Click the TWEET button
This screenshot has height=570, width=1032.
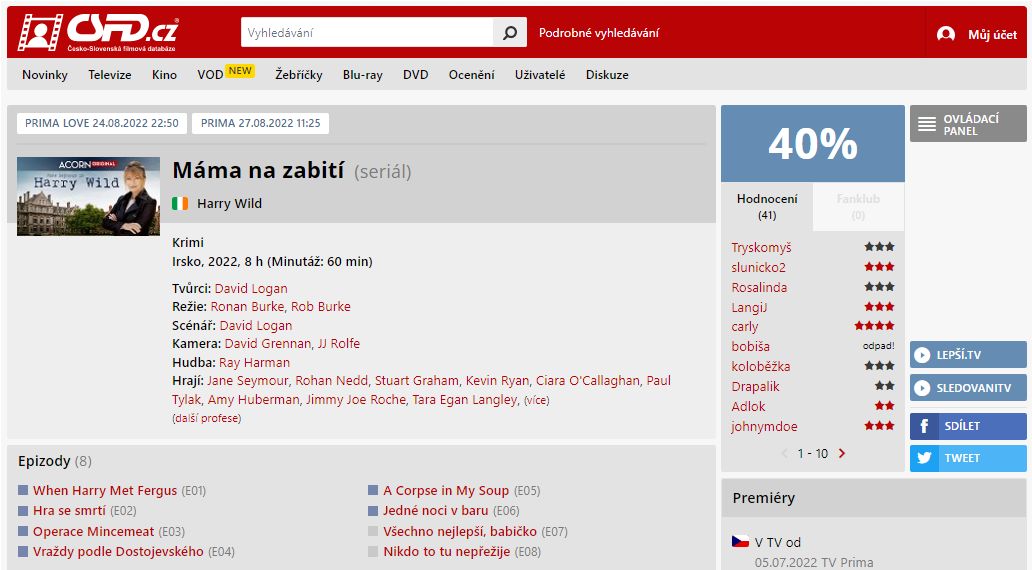(968, 458)
